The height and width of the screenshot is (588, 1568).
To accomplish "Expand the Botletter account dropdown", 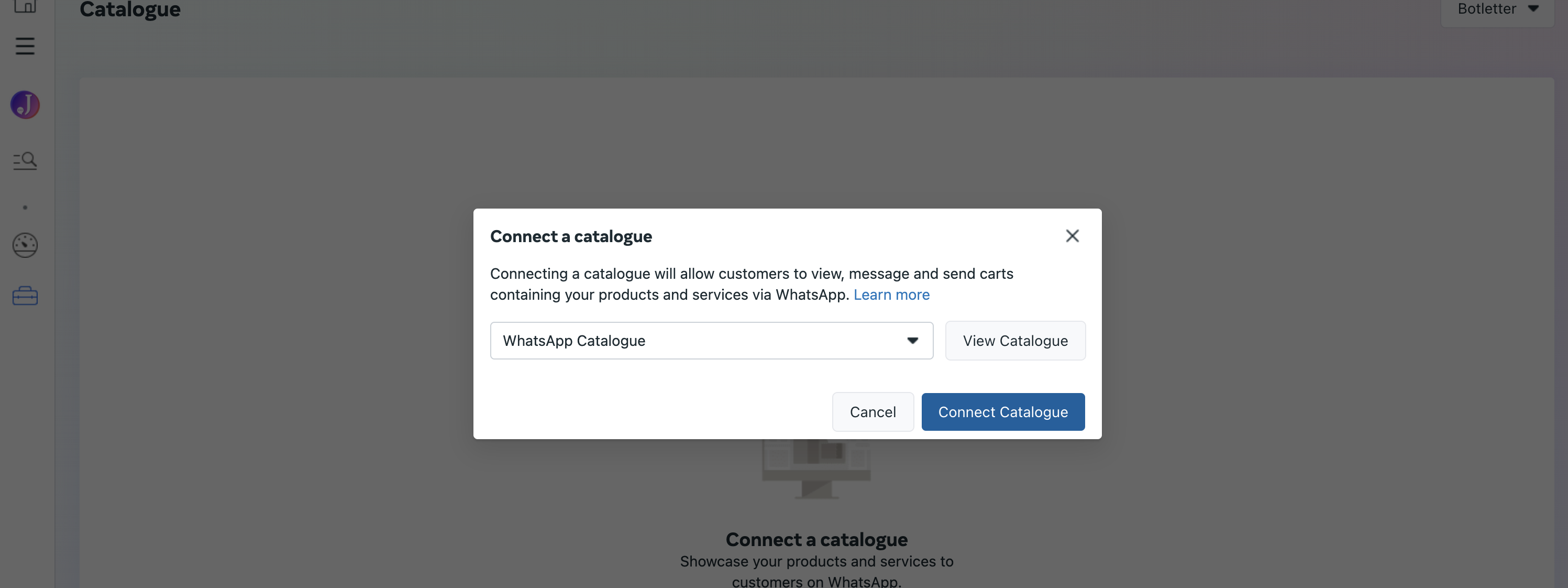I will click(x=1497, y=10).
